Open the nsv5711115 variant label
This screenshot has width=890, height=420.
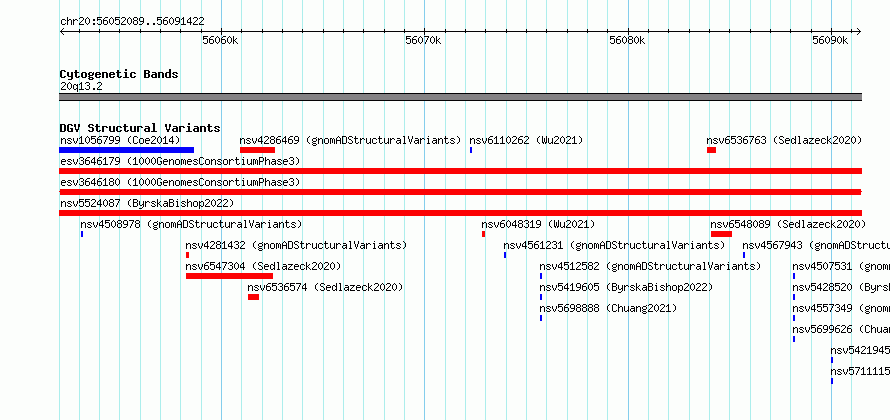point(860,371)
